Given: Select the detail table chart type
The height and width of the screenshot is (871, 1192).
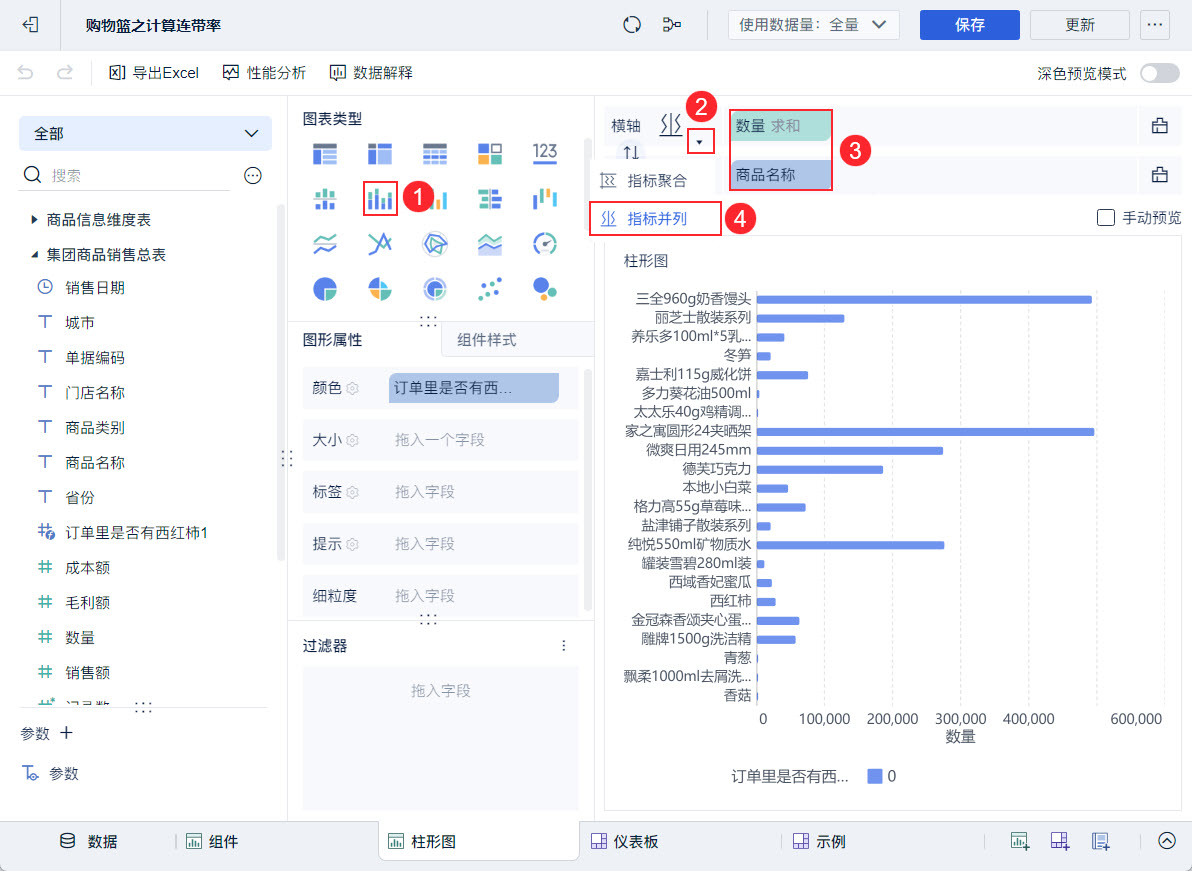Looking at the screenshot, I should (x=435, y=154).
